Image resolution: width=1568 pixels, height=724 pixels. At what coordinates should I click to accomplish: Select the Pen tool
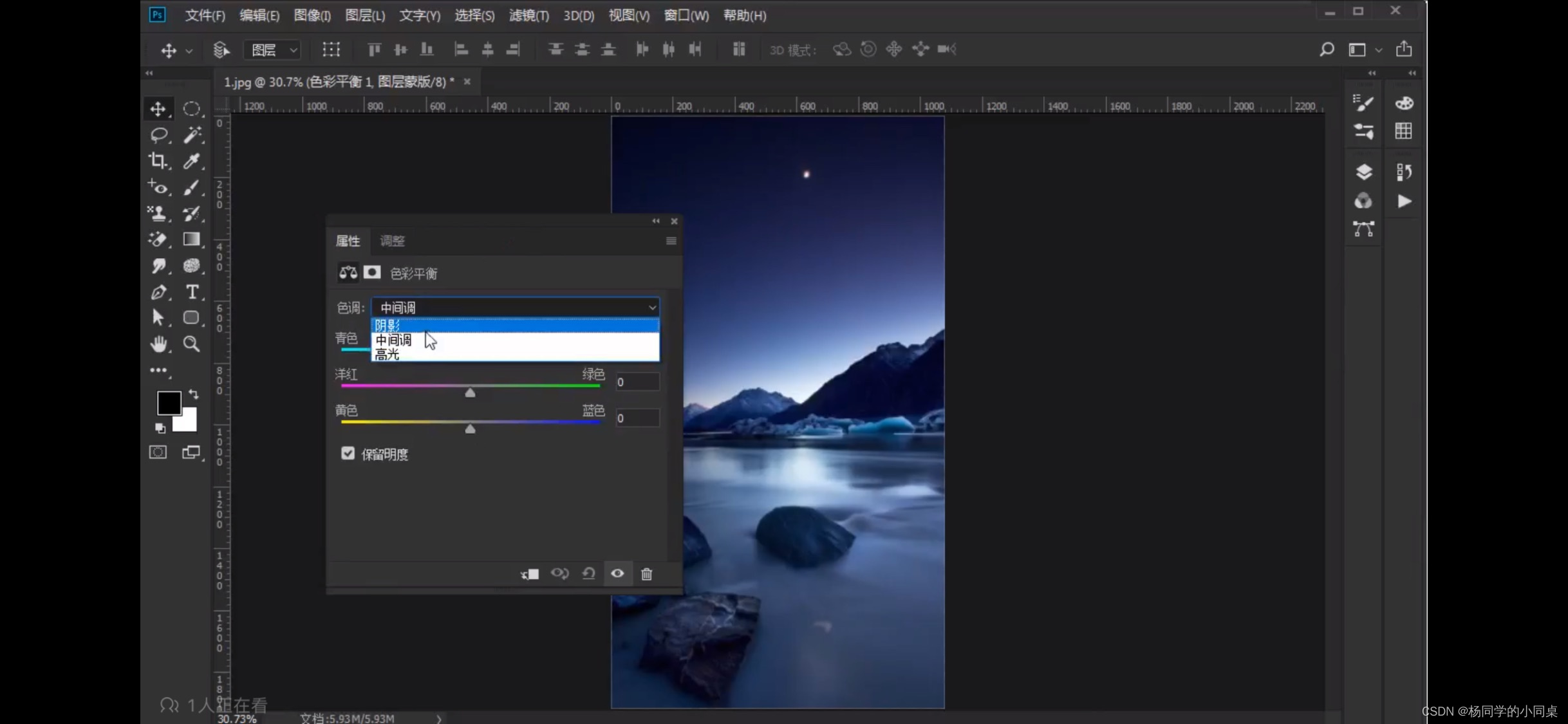[x=158, y=292]
